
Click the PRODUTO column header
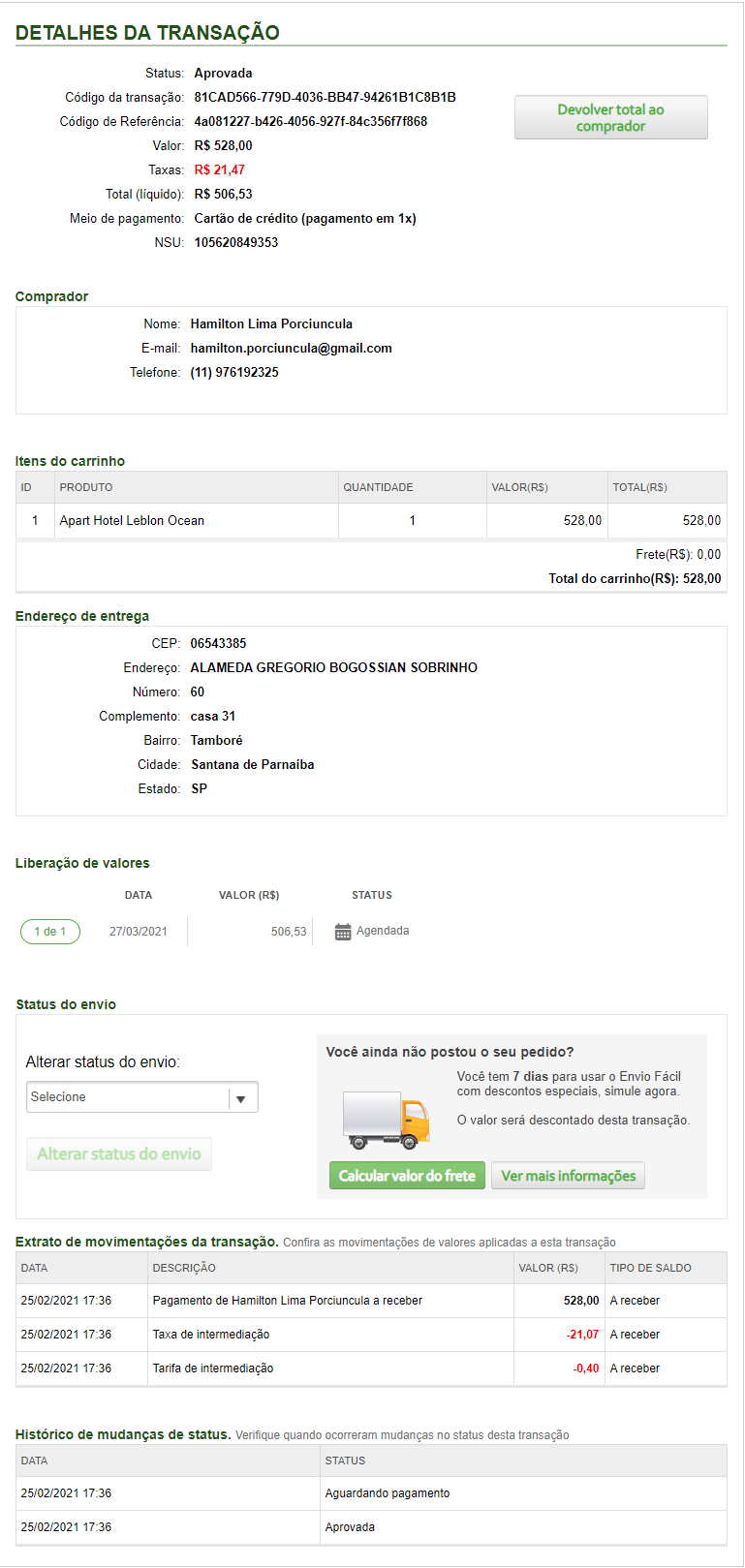[86, 487]
